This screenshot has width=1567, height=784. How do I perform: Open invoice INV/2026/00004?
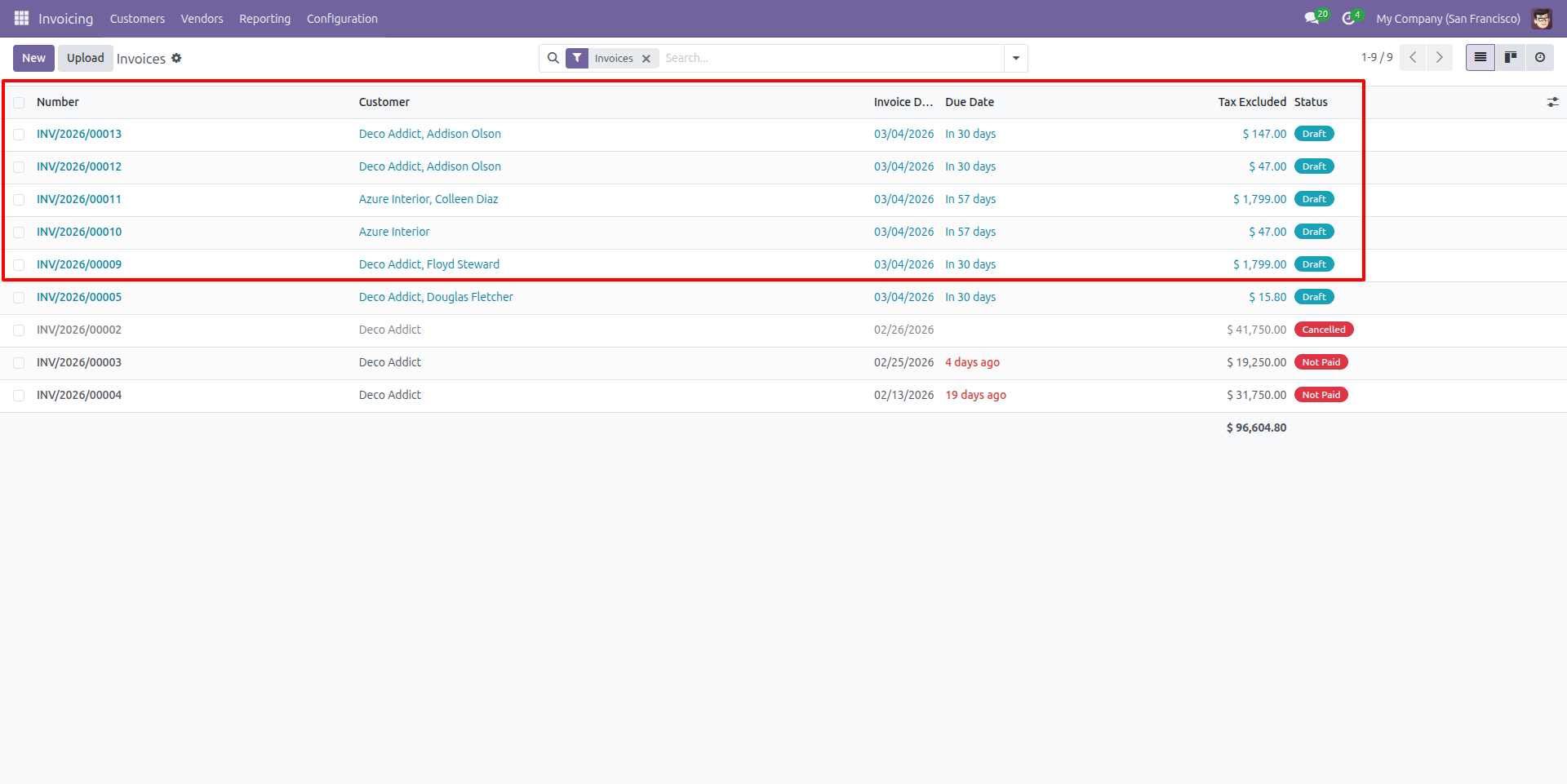[x=79, y=395]
